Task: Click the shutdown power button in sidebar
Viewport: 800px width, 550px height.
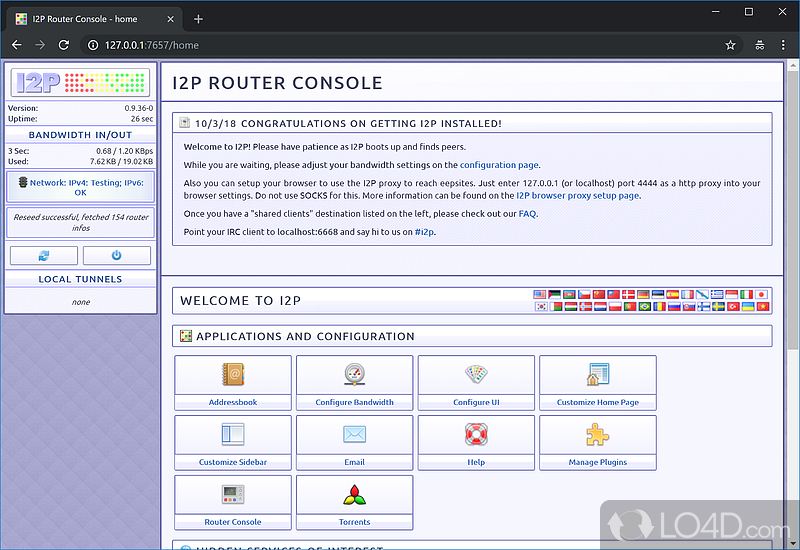Action: (117, 256)
